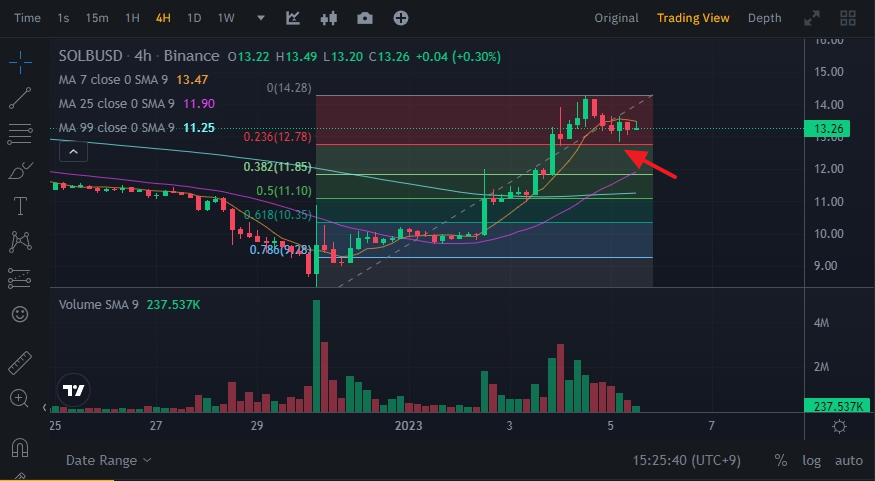Select the crosshair cursor tool
The height and width of the screenshot is (481, 875).
(20, 62)
